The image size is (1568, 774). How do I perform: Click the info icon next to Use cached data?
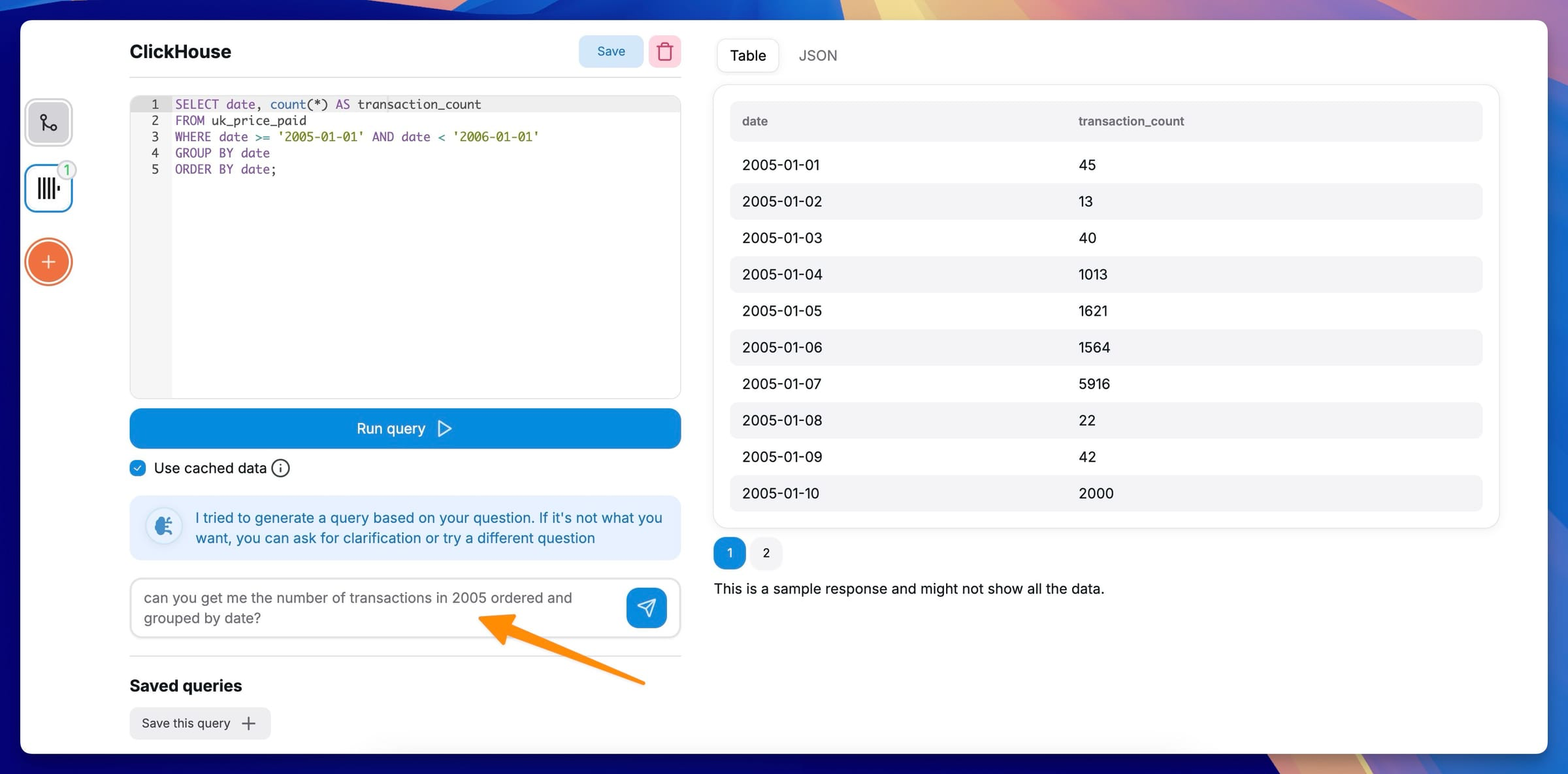click(280, 468)
